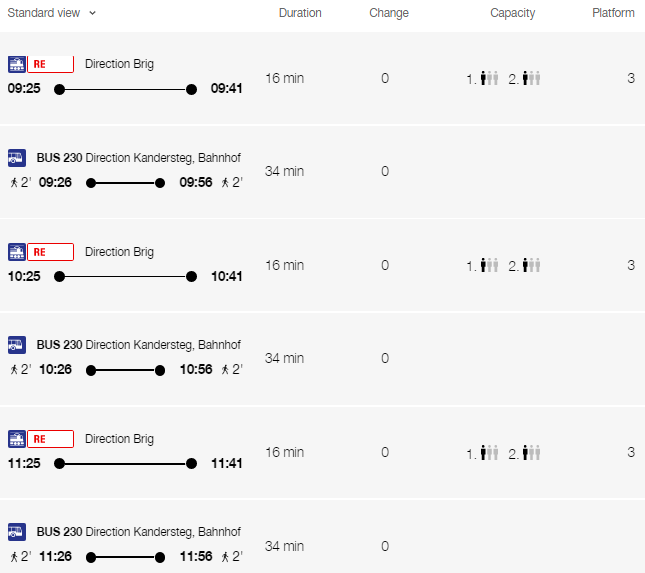Click the RE badge on the 10:25 train
This screenshot has width=645, height=573.
51,252
